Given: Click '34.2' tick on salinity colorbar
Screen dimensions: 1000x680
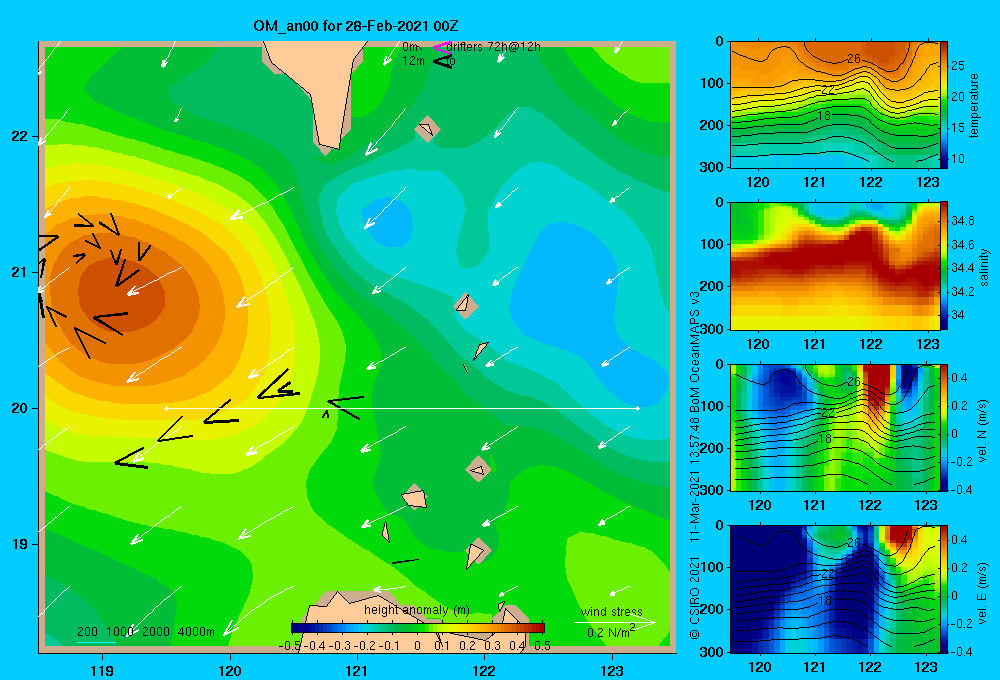Looking at the screenshot, I should pyautogui.click(x=962, y=292).
